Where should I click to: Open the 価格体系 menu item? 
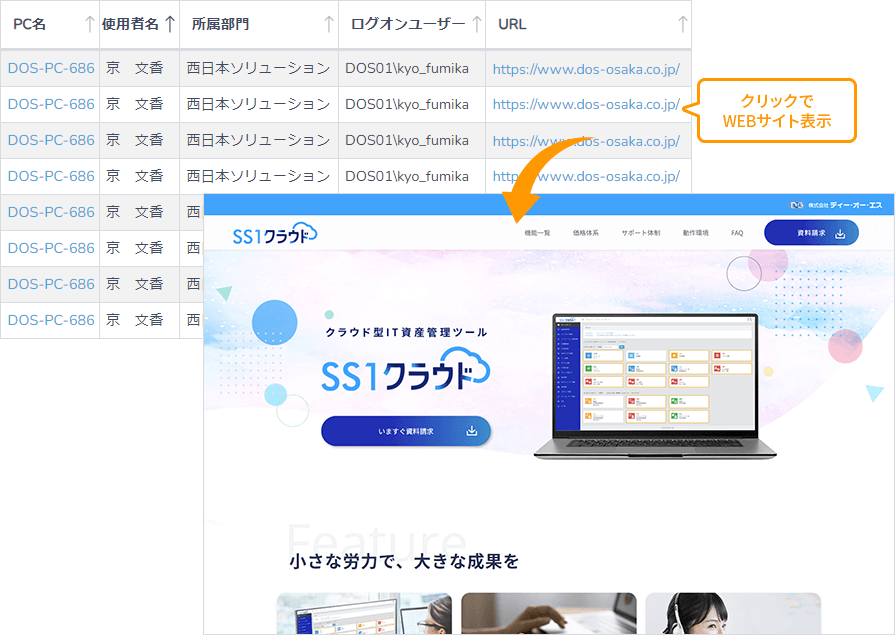pos(586,233)
